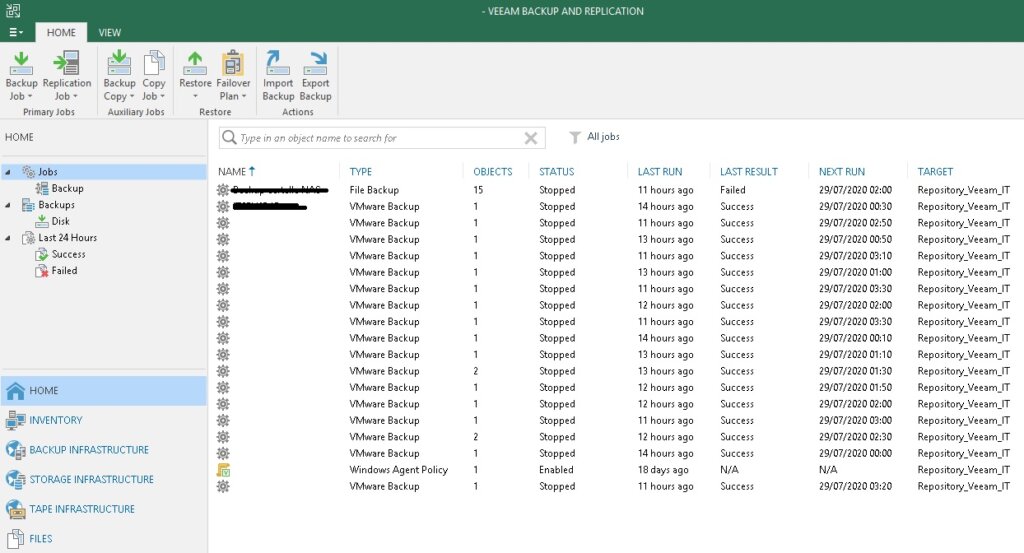Collapse the Last 24 Hours node

[9, 238]
